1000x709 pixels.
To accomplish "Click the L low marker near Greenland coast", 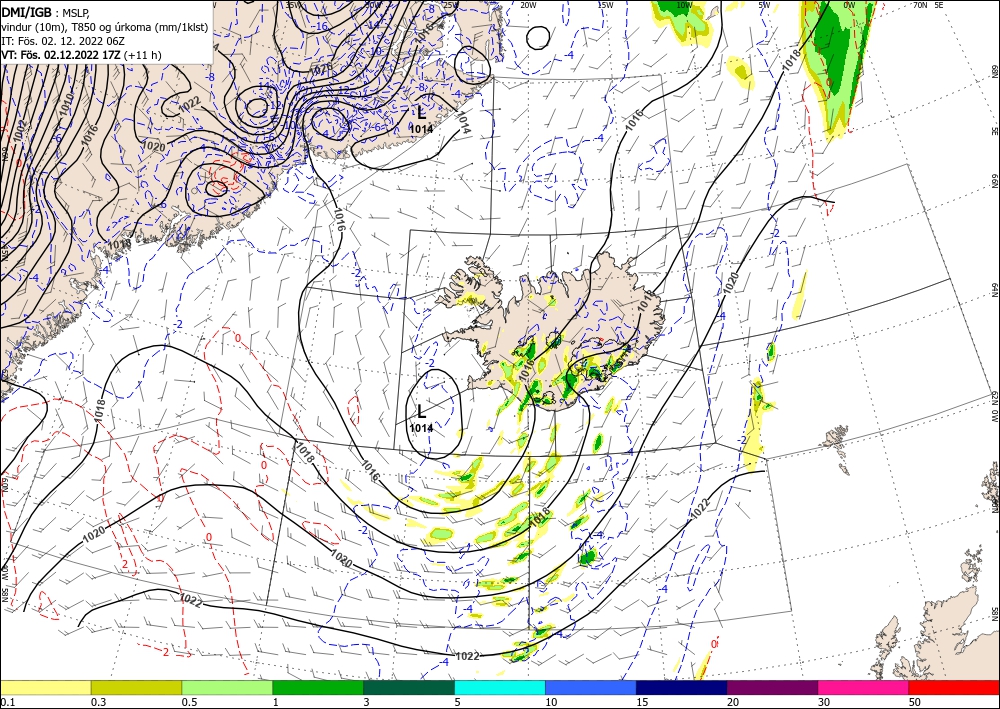I will pyautogui.click(x=422, y=113).
